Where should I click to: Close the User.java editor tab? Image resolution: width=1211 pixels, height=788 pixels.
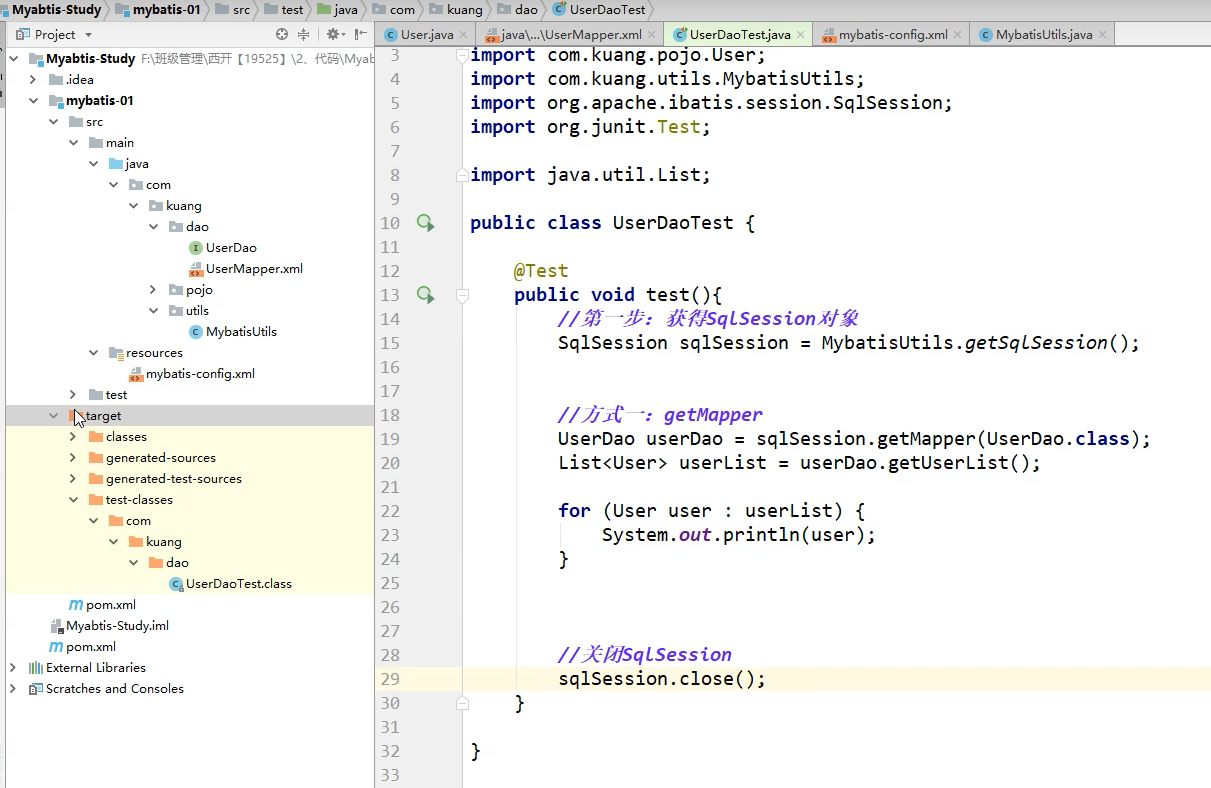coord(463,35)
